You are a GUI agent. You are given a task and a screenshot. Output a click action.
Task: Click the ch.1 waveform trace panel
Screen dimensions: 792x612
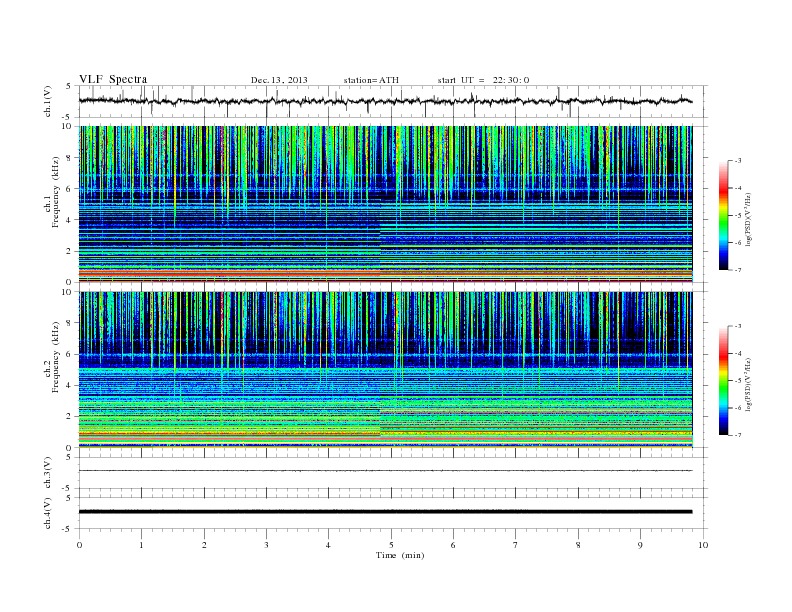click(393, 101)
